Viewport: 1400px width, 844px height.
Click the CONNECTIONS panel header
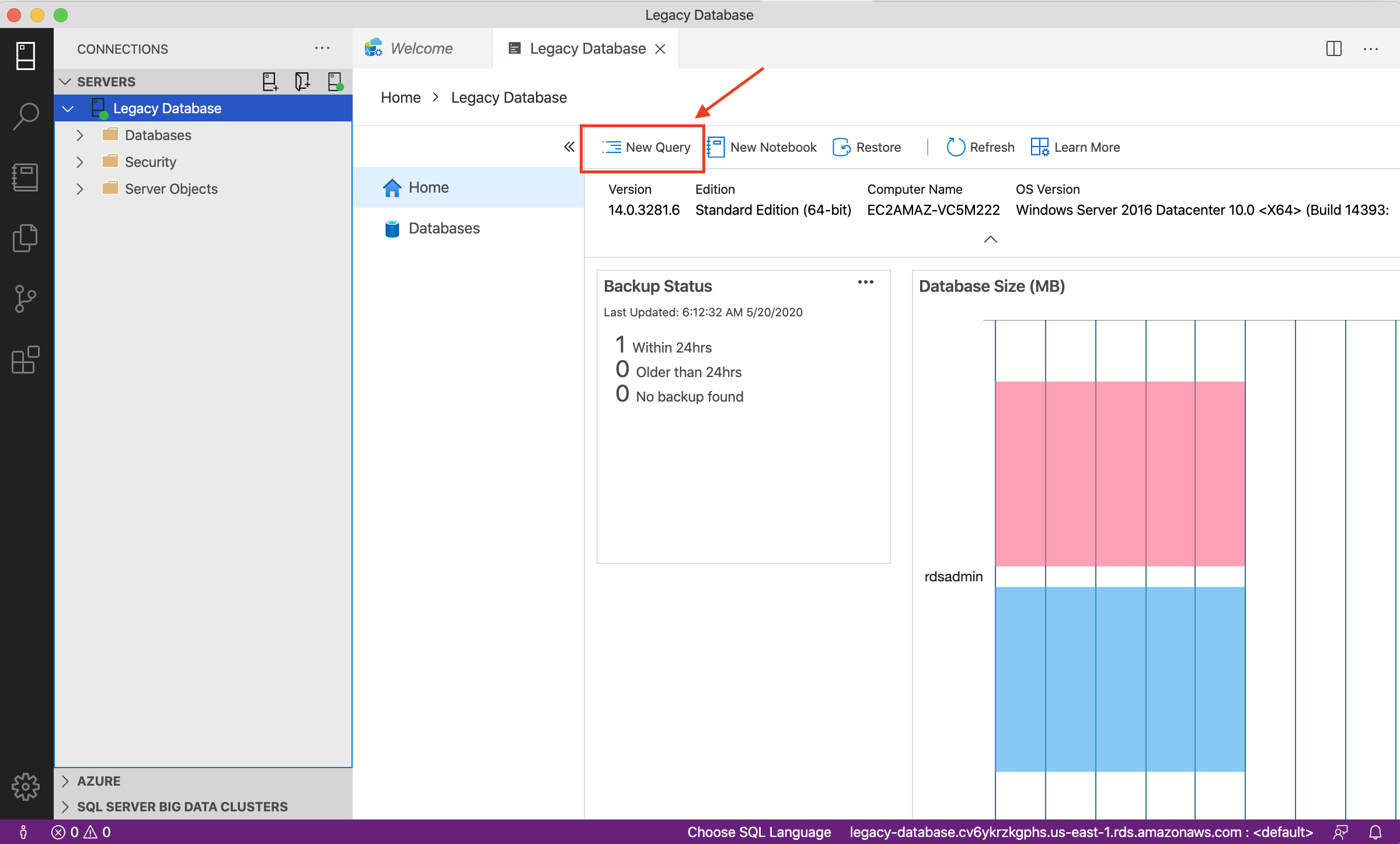(x=123, y=49)
